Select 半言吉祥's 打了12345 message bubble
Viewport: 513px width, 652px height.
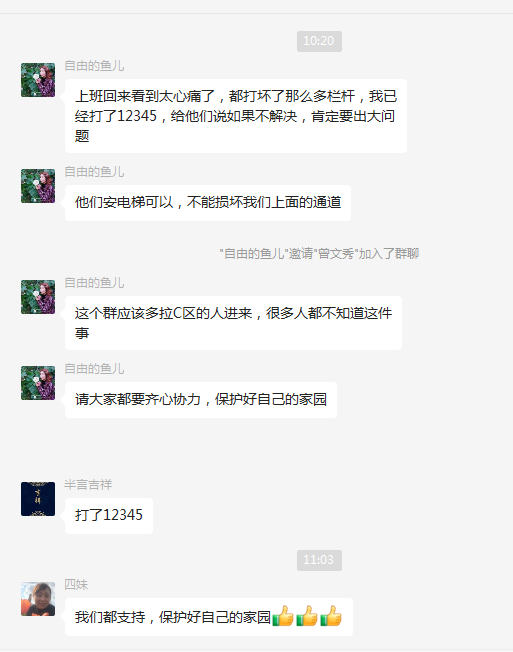coord(109,516)
